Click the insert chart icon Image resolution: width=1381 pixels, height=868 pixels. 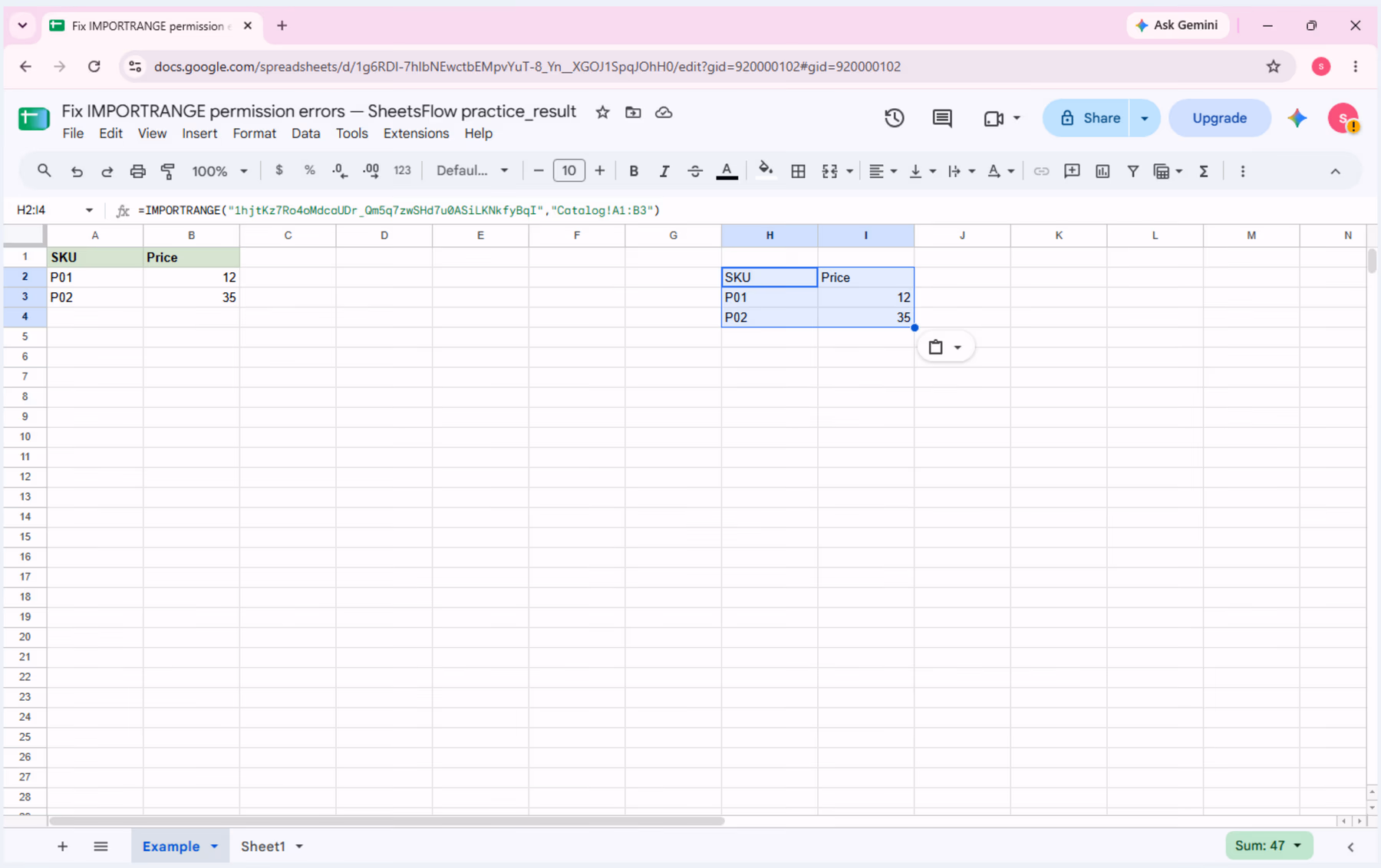tap(1102, 171)
